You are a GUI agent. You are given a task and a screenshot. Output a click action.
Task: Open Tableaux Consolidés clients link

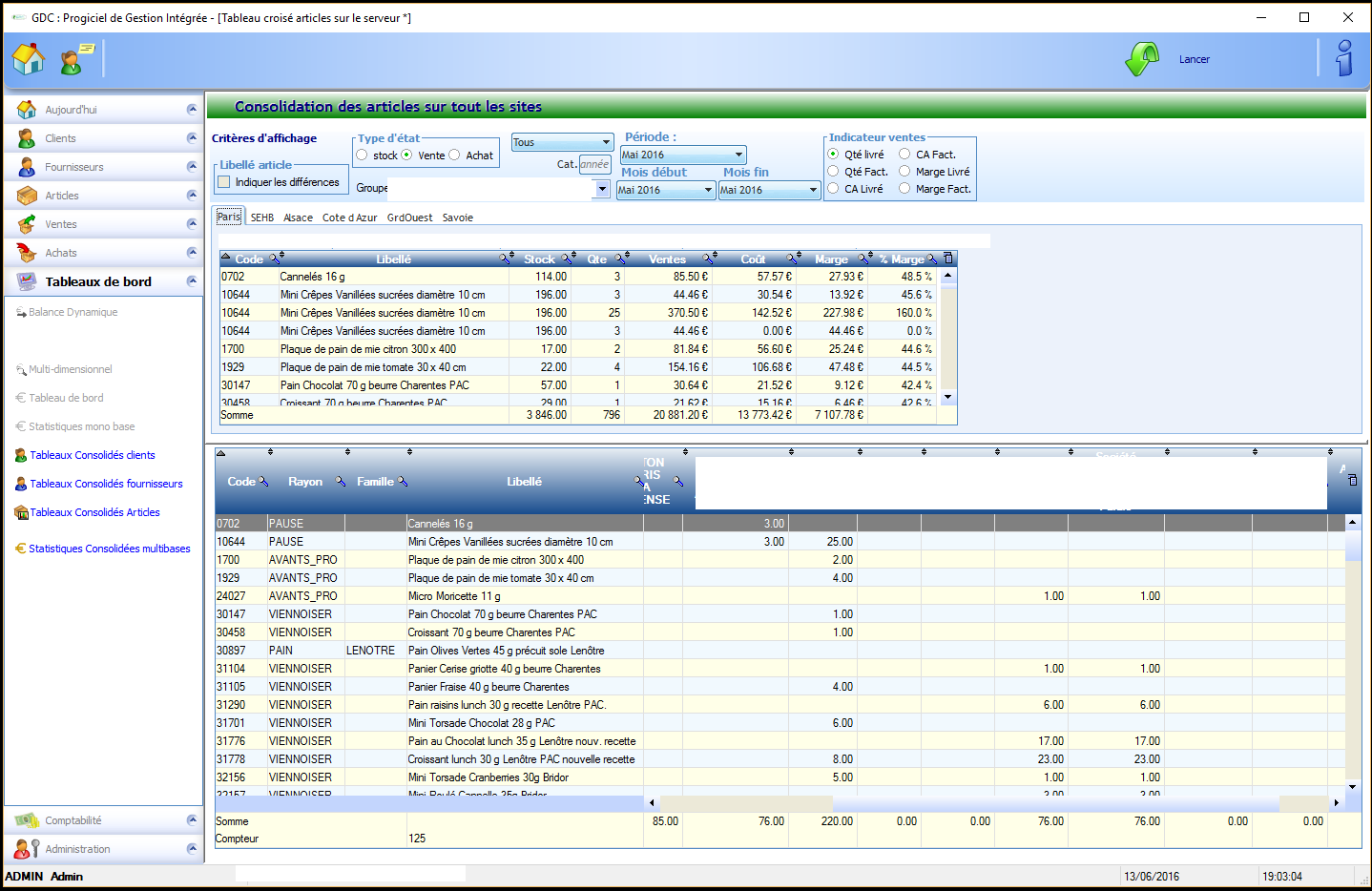coord(93,455)
